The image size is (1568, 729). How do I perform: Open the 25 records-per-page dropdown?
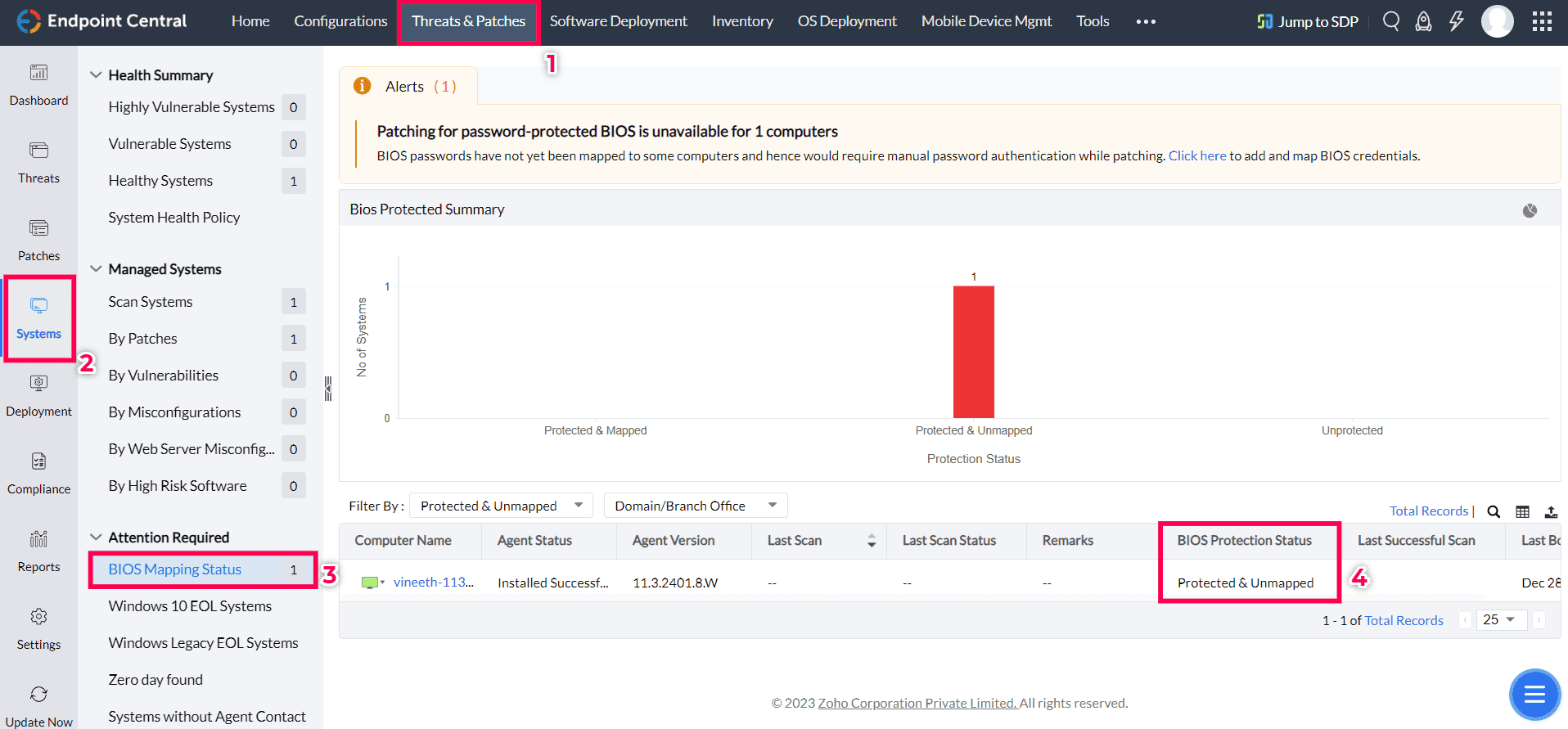click(x=1500, y=620)
